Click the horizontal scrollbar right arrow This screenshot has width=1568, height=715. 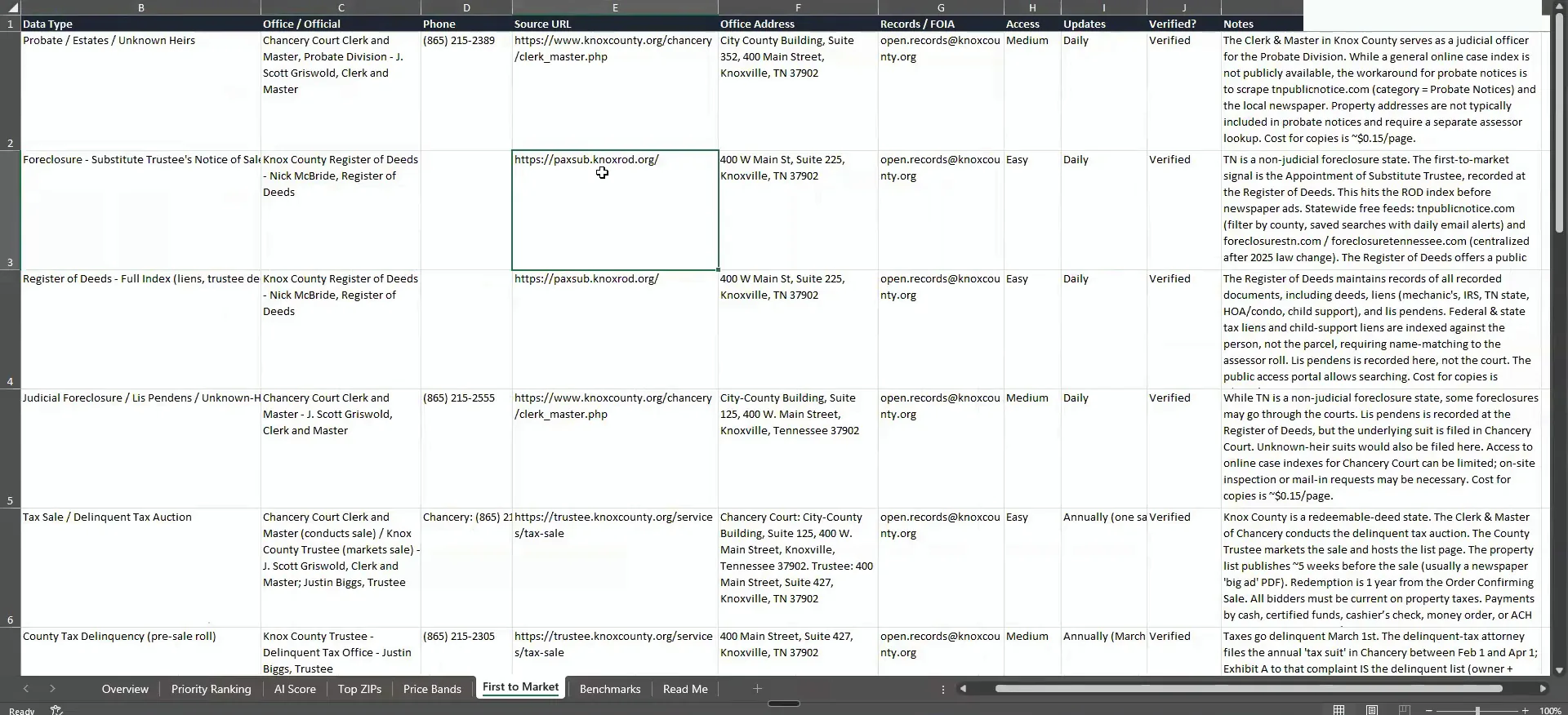tap(1543, 689)
